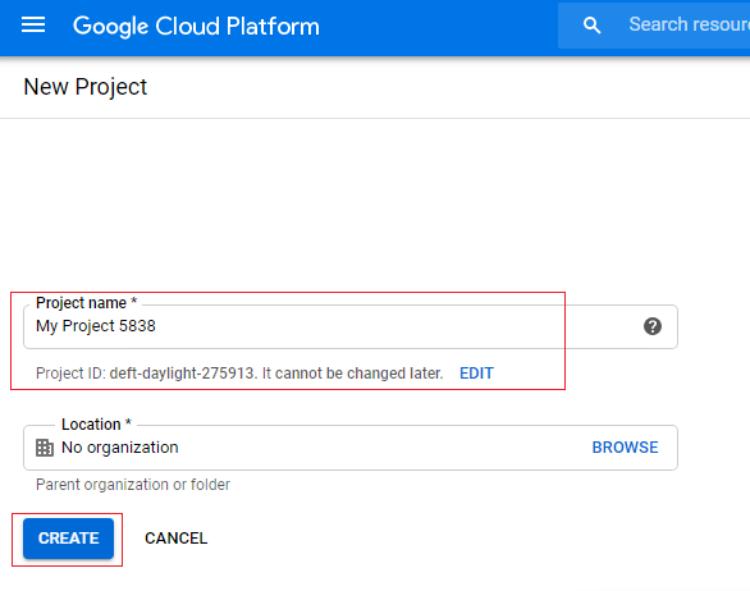This screenshot has height=591, width=750.
Task: Browse for a parent organization
Action: click(625, 447)
